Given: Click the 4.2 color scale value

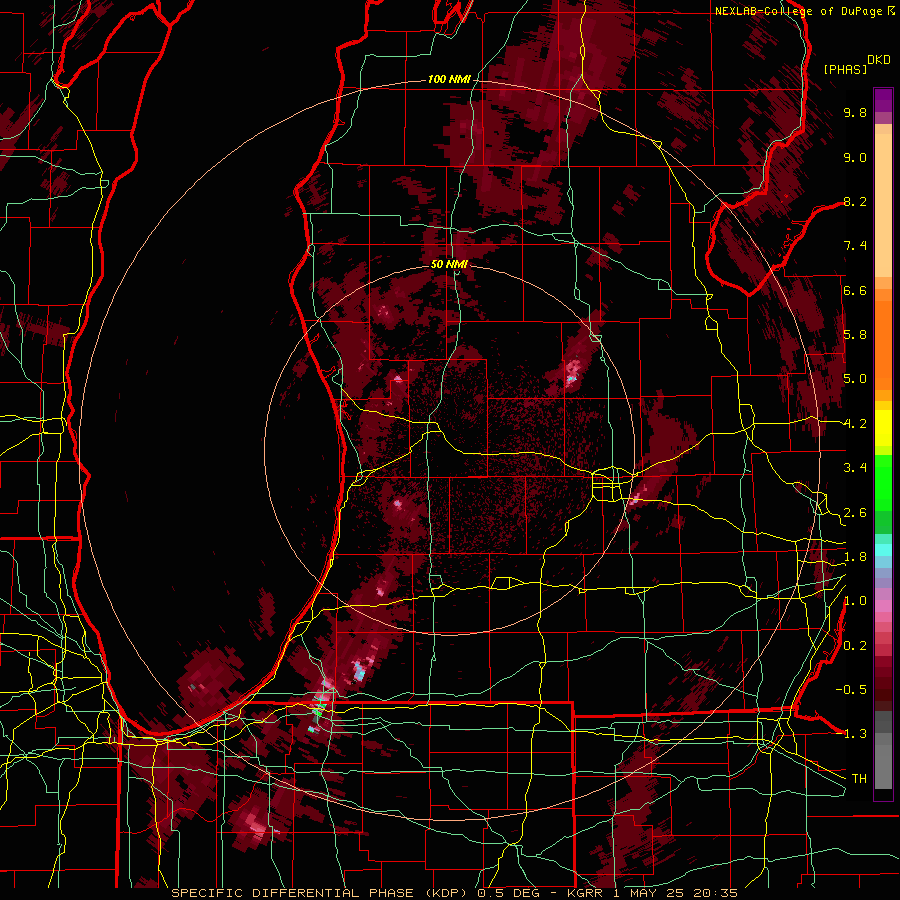Looking at the screenshot, I should pyautogui.click(x=855, y=424).
